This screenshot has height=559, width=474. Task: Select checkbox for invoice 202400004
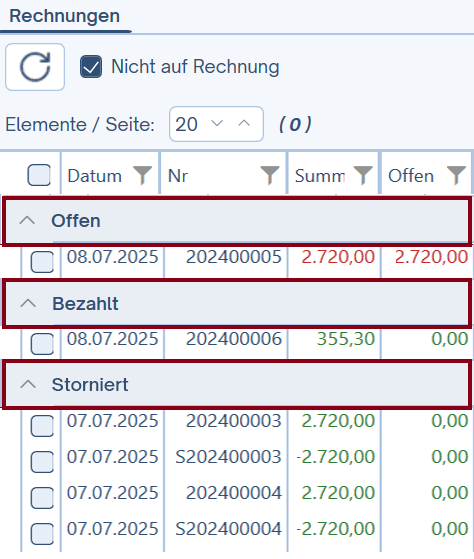(42, 498)
